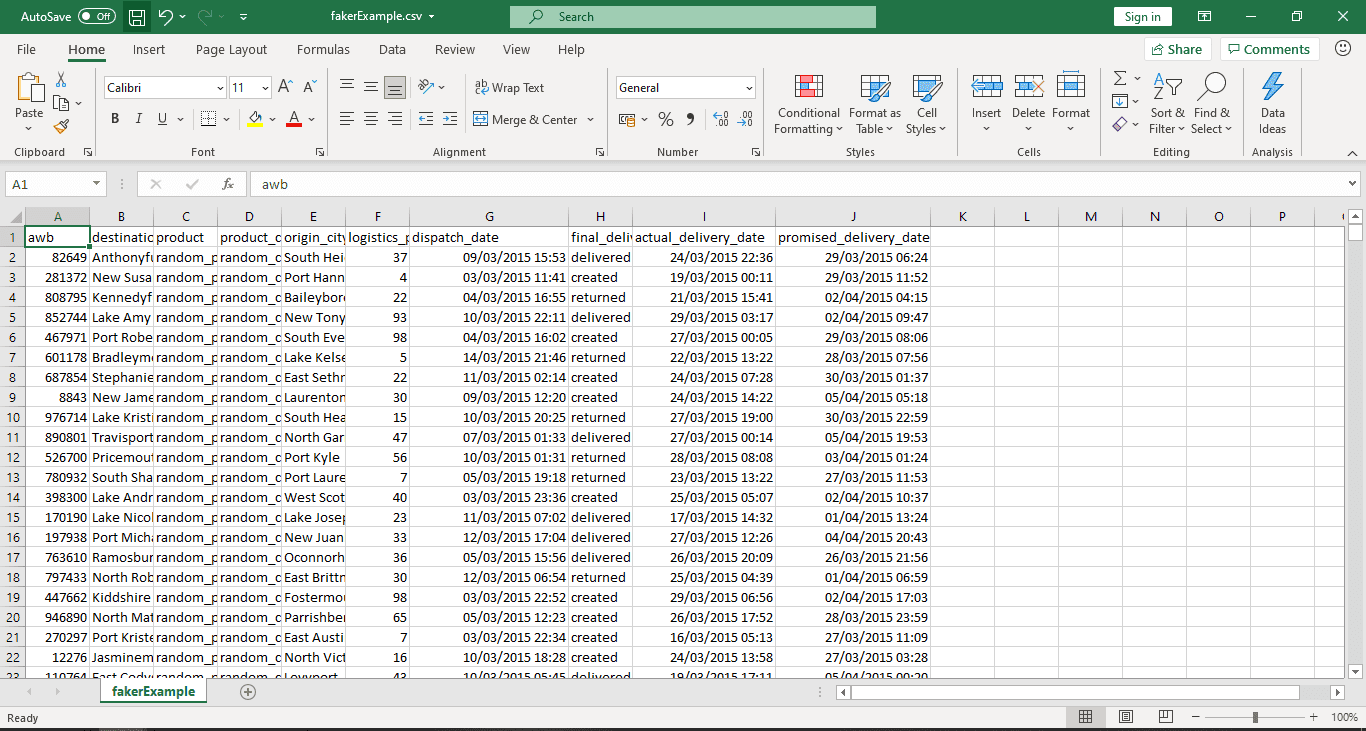Select the Percent Style number format
The height and width of the screenshot is (731, 1366).
pyautogui.click(x=666, y=120)
